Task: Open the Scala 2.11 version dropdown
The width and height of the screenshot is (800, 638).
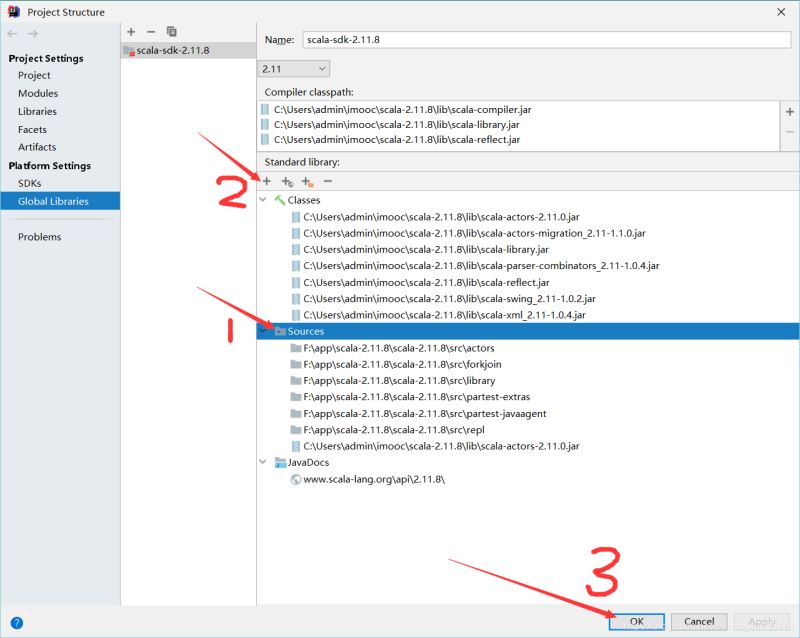Action: tap(293, 69)
